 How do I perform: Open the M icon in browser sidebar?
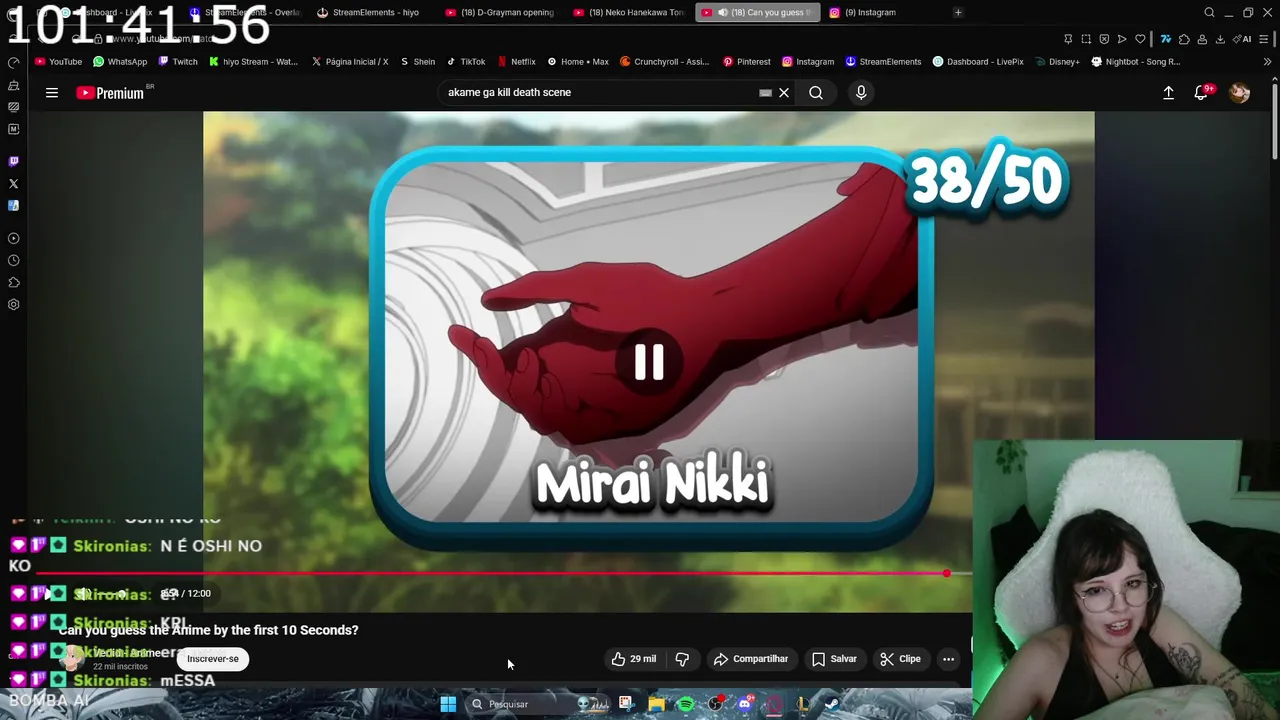tap(13, 129)
